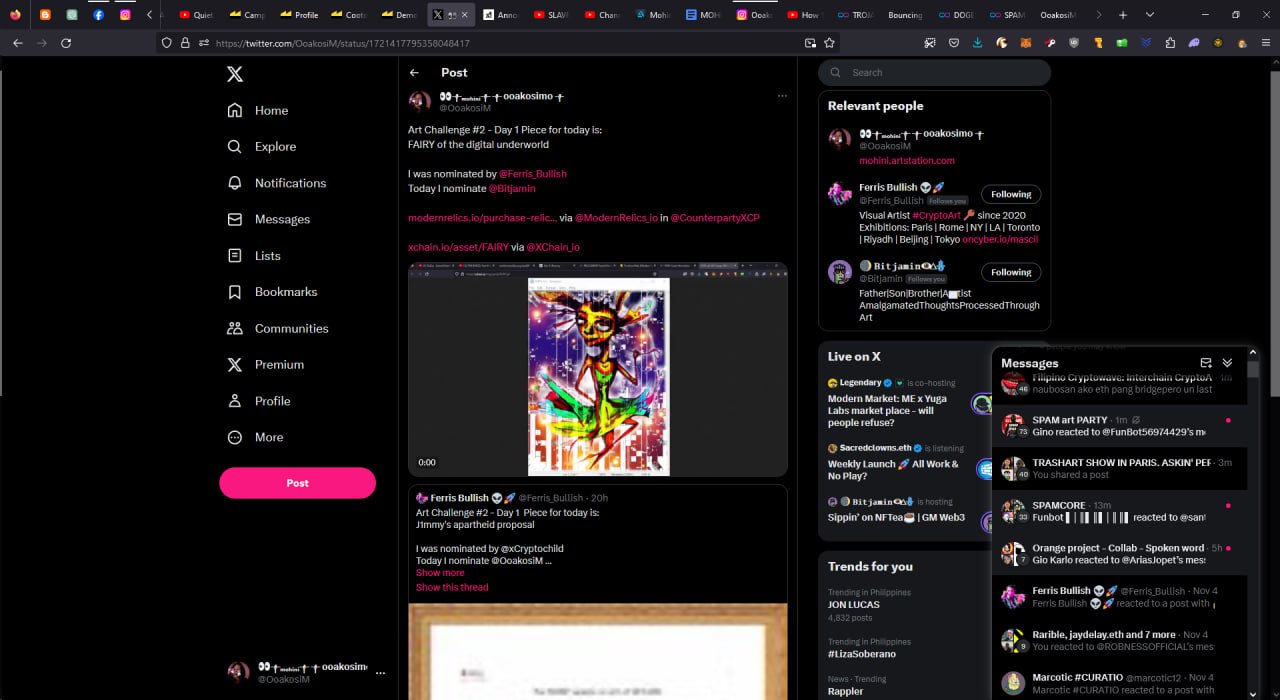The image size is (1280, 700).
Task: Open the @CounterpartyXCP mention link
Action: [715, 218]
